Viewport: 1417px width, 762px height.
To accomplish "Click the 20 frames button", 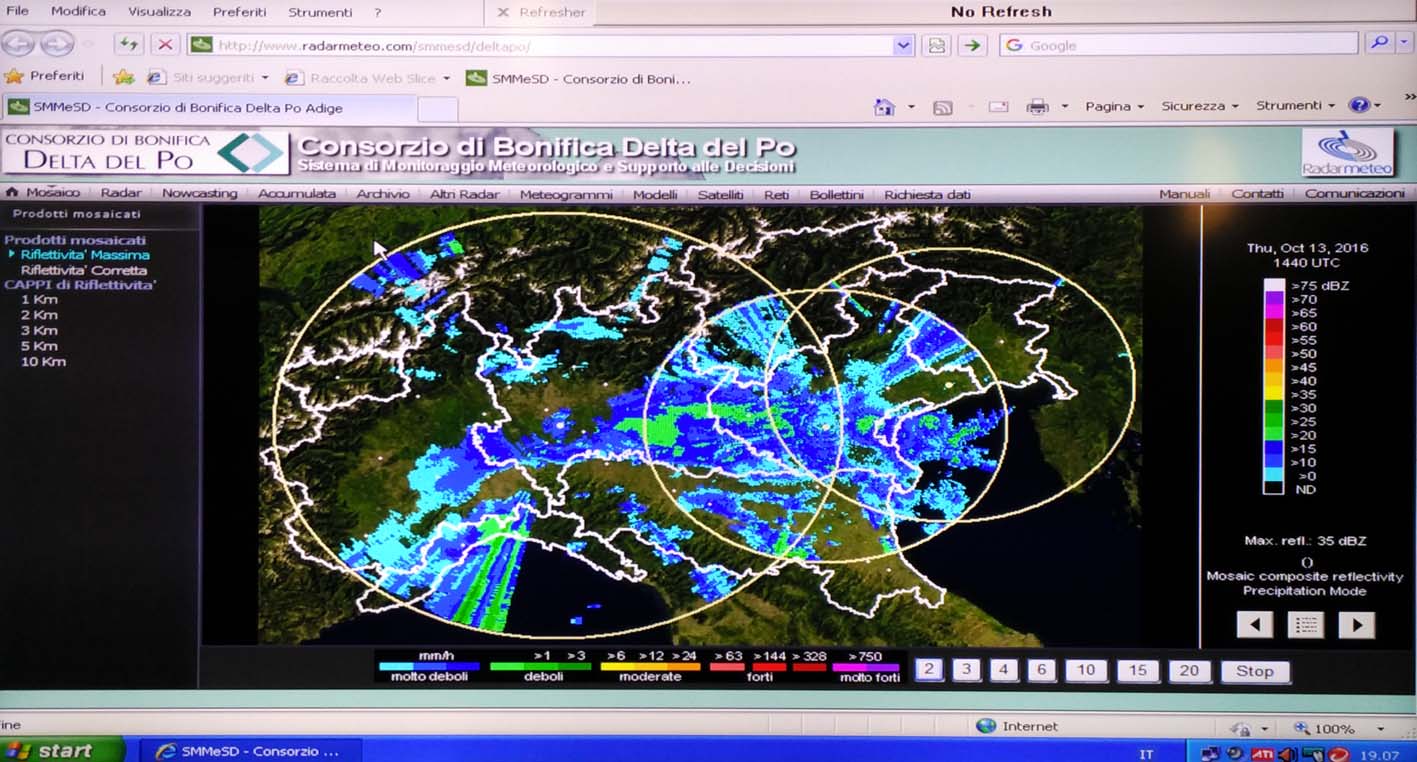I will tap(1189, 670).
